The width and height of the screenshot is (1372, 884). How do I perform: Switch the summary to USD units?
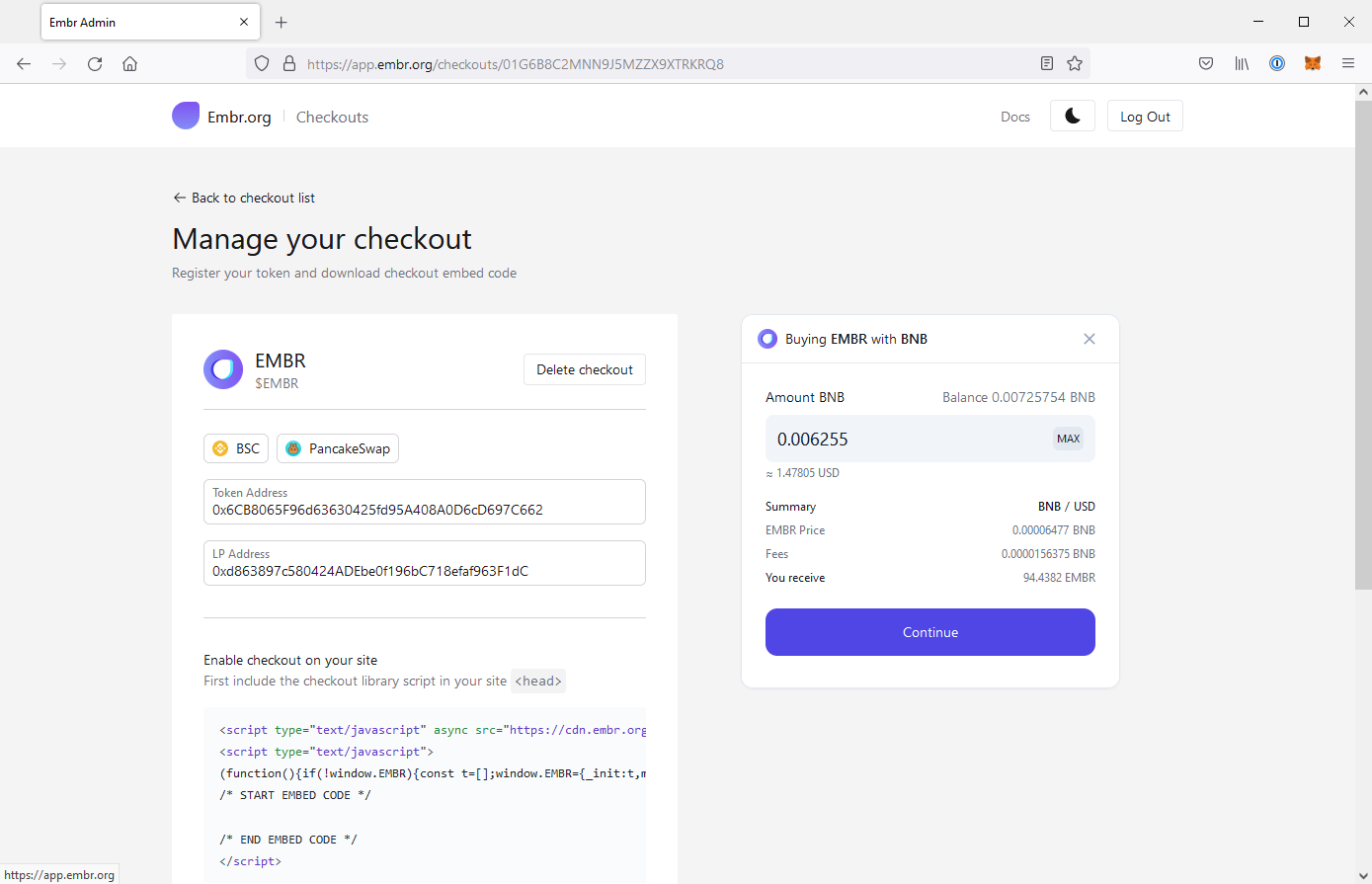pyautogui.click(x=1085, y=506)
